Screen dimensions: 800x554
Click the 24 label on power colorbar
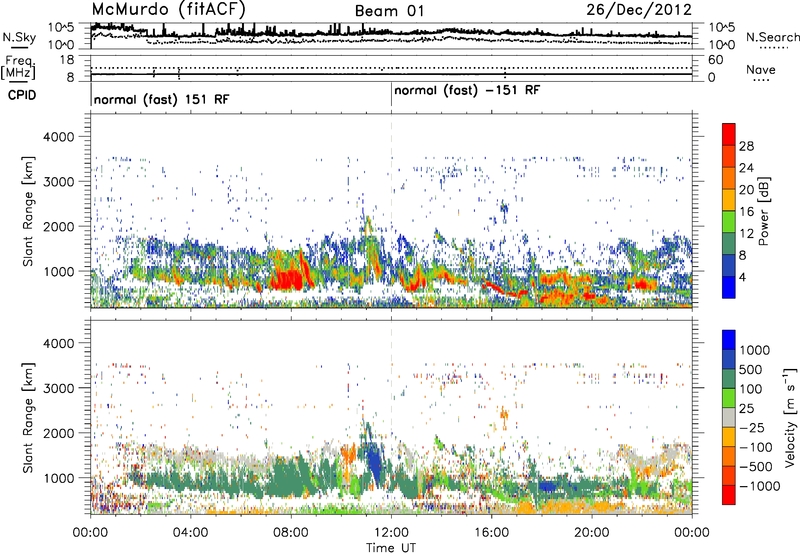746,168
